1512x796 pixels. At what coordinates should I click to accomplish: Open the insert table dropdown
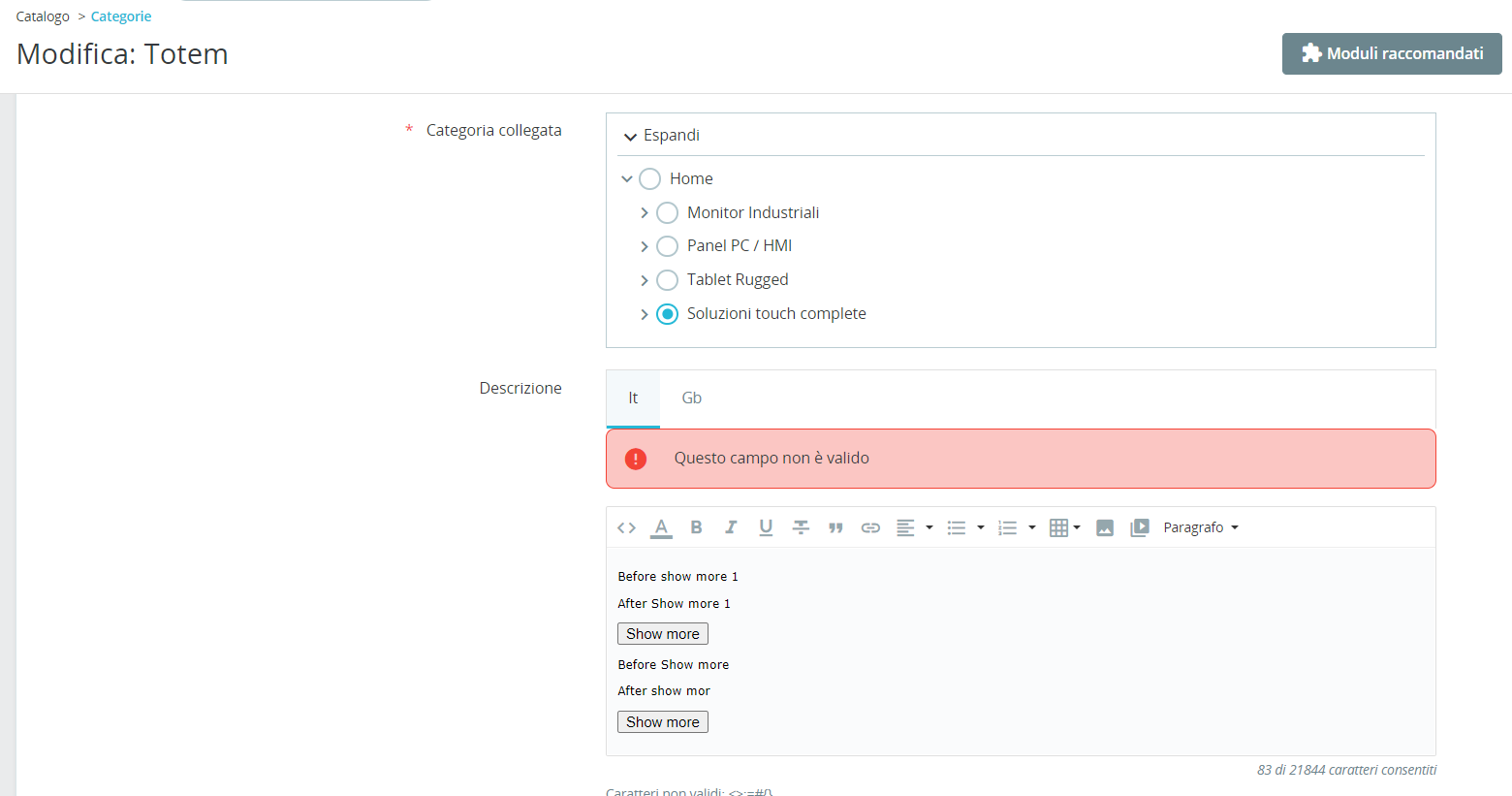coord(1064,527)
